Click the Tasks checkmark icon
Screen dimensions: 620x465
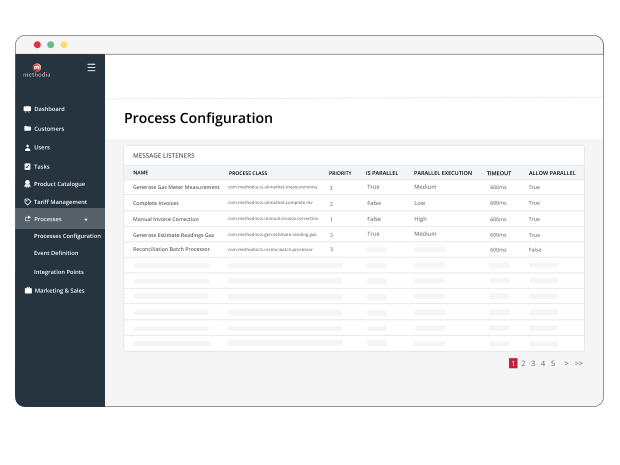27,166
